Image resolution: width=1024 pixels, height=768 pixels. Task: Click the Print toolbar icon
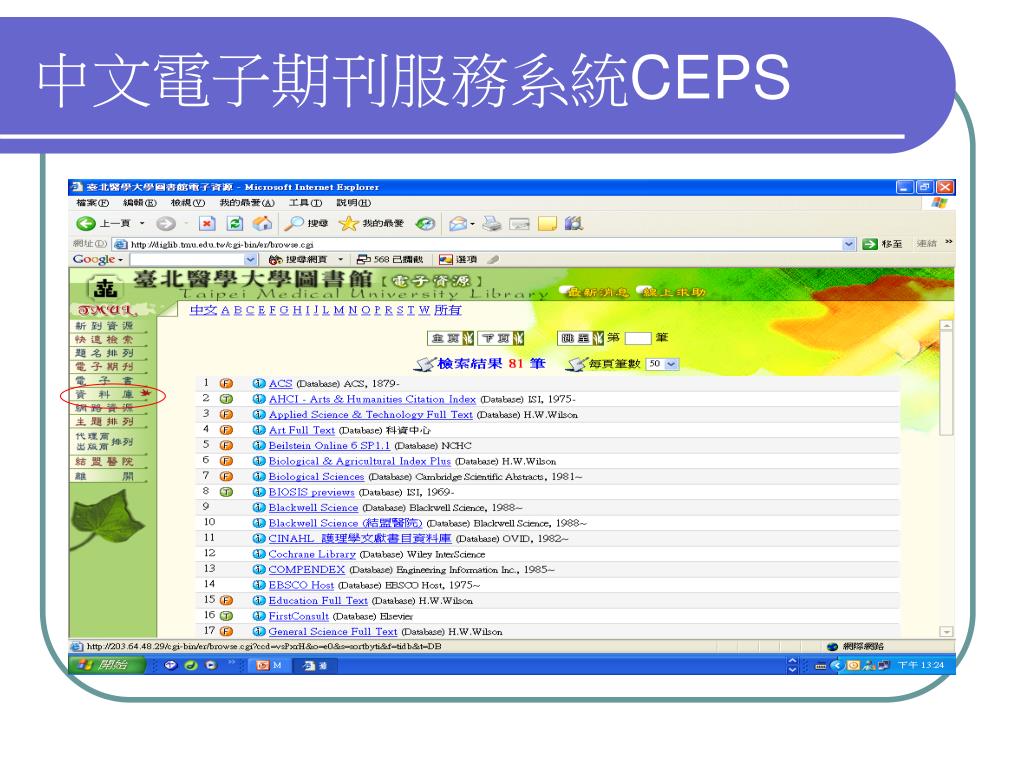pyautogui.click(x=492, y=224)
